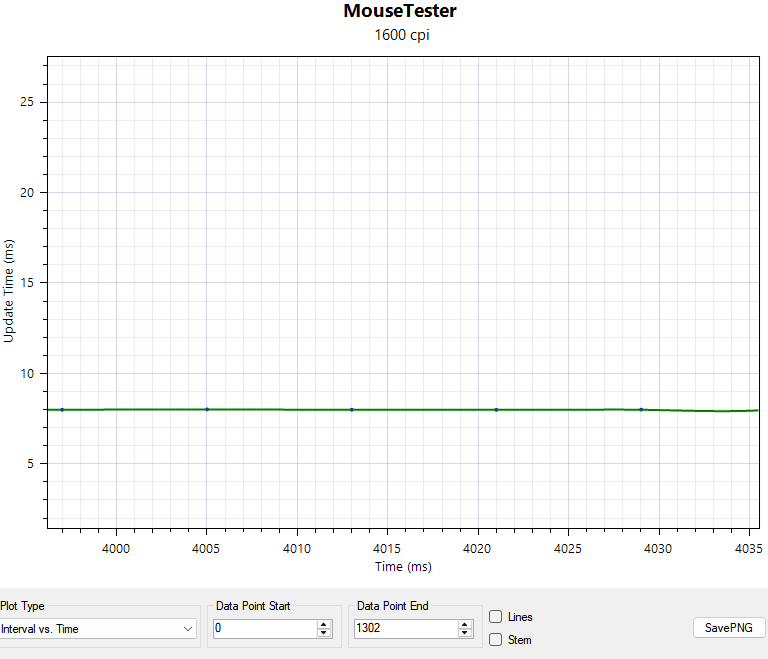The image size is (768, 659).
Task: Select the 1600 cpi subtitle text
Action: (x=400, y=35)
